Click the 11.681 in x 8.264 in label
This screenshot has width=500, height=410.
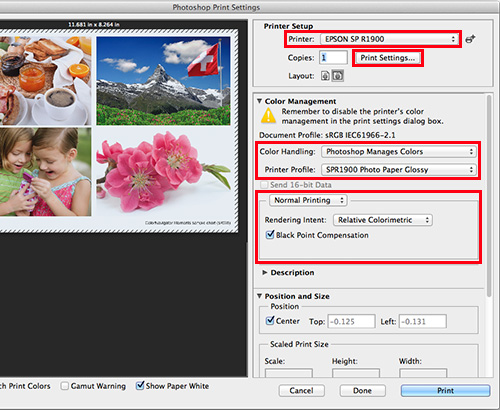click(x=94, y=25)
